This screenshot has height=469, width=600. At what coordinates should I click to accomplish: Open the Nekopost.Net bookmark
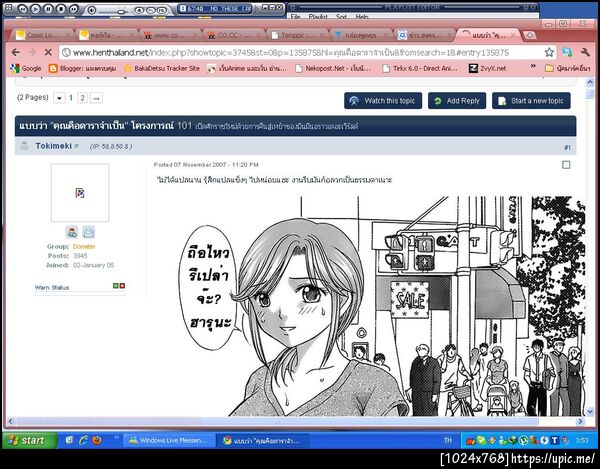[x=333, y=68]
